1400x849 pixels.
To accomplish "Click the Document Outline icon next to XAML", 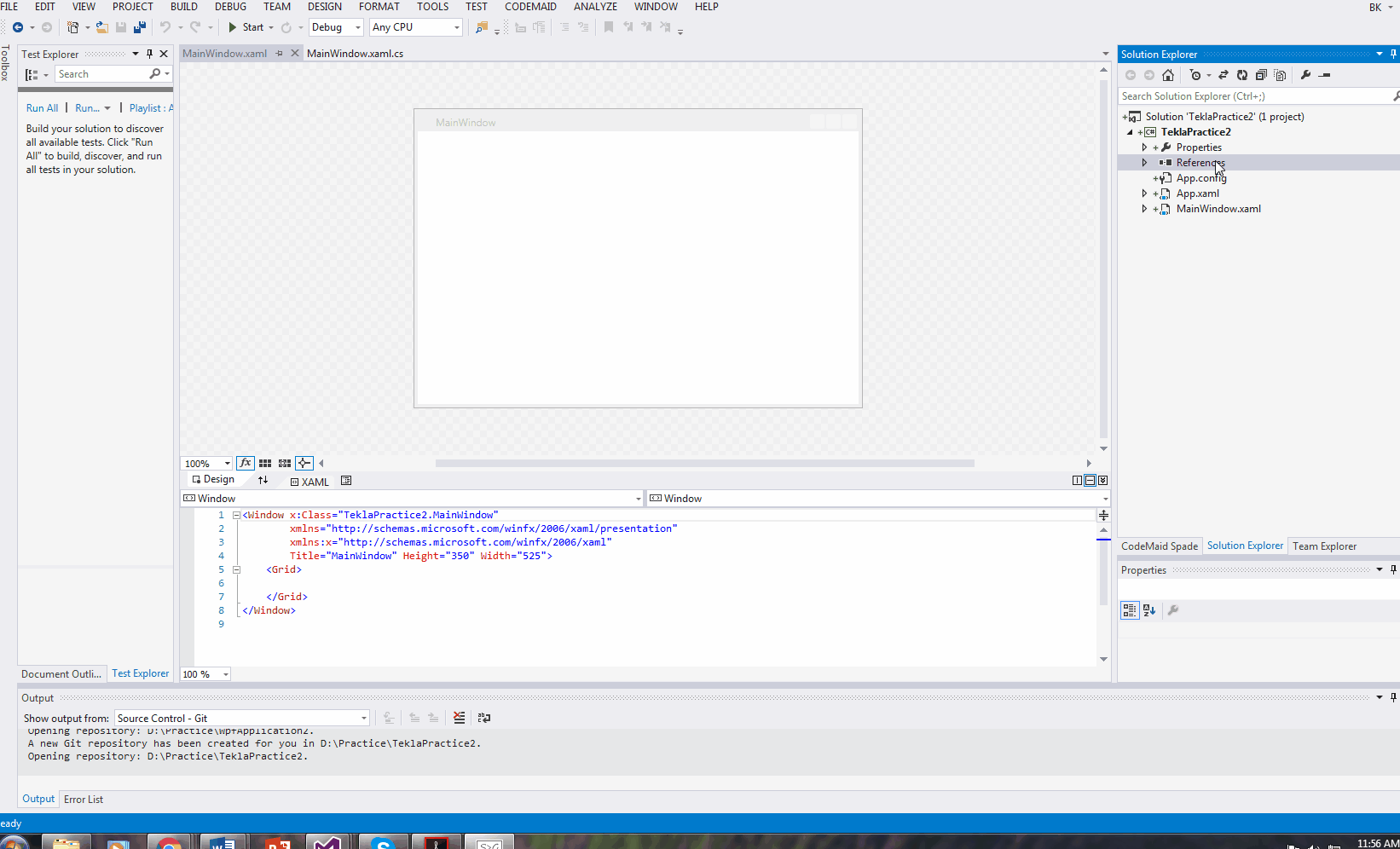I will coord(346,481).
